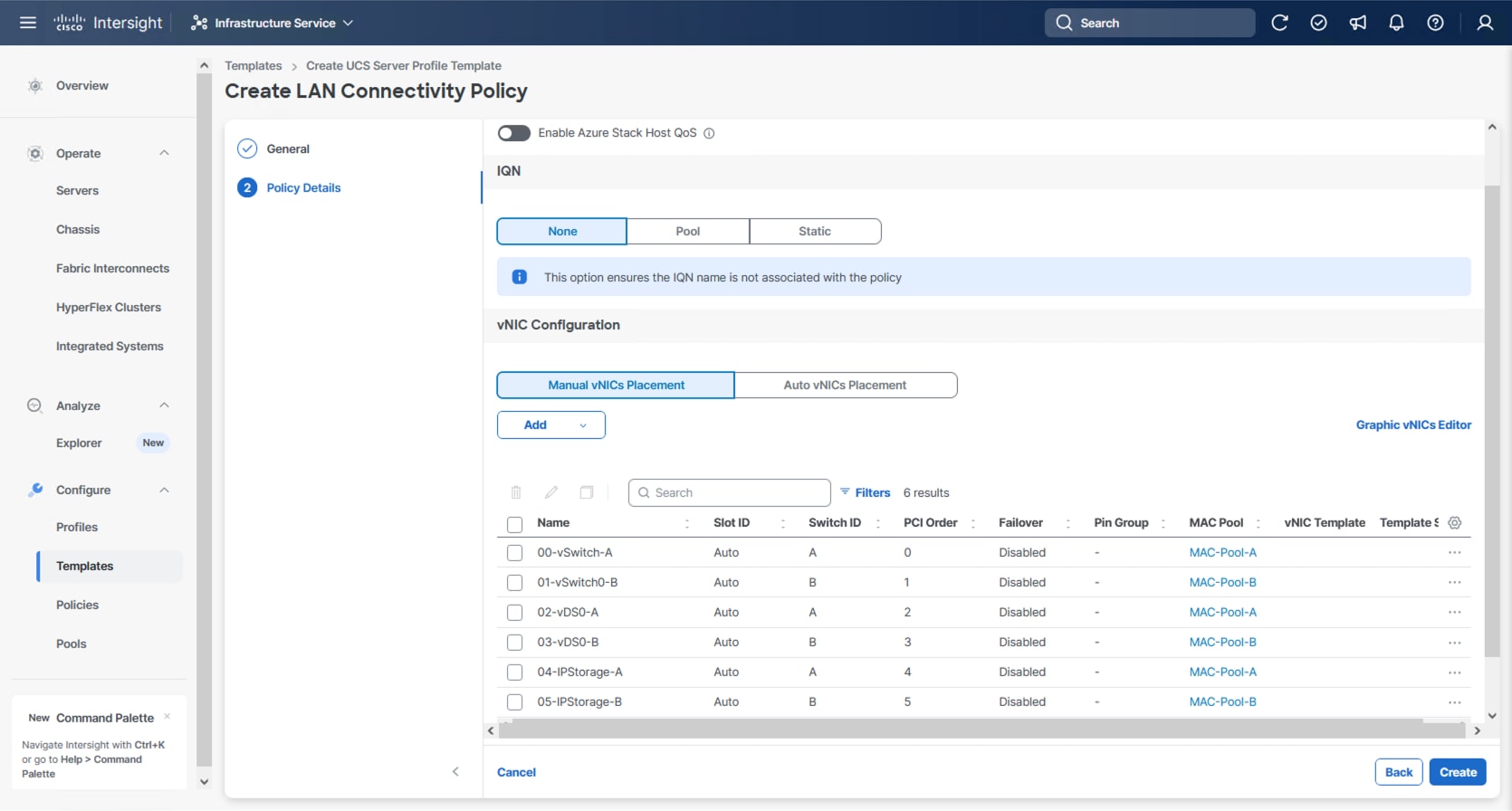Expand the Add vNIC dropdown
This screenshot has height=811, width=1512.
click(x=550, y=425)
